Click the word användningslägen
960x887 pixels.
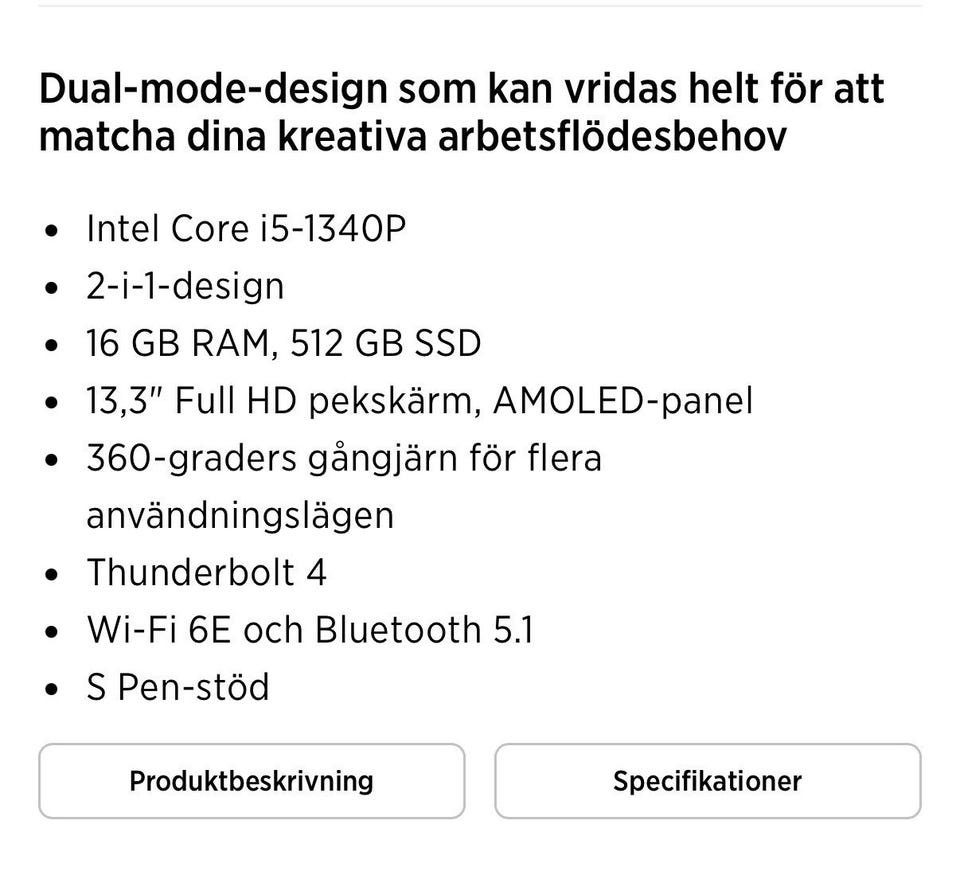pyautogui.click(x=240, y=516)
